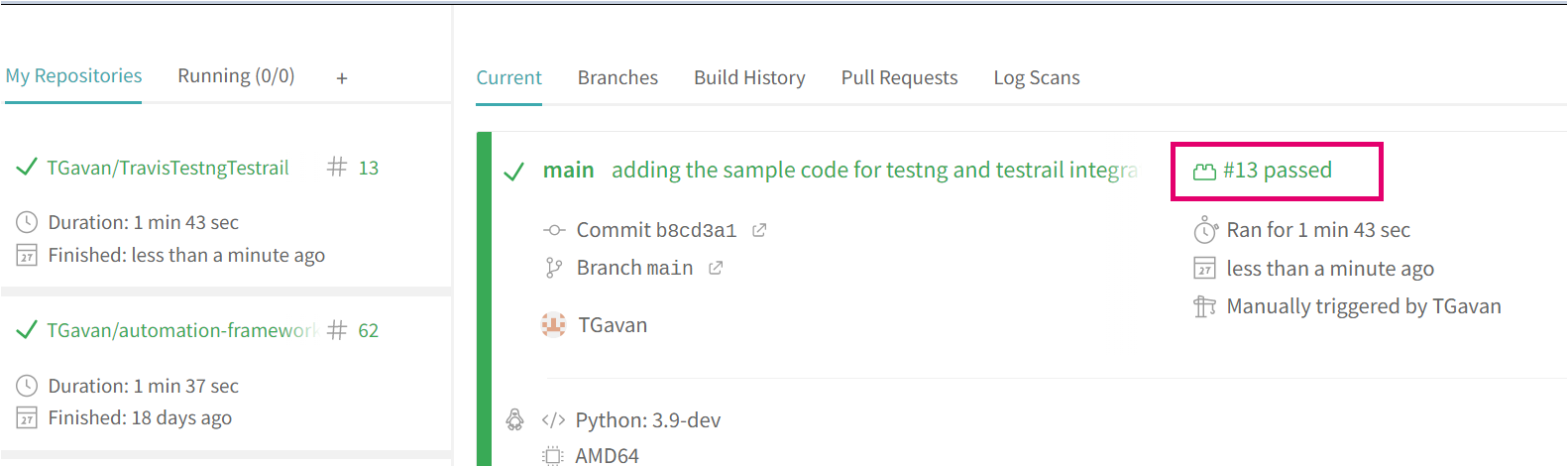Click the build number hash icon for automation-framework
The width and height of the screenshot is (1568, 467).
(x=337, y=330)
